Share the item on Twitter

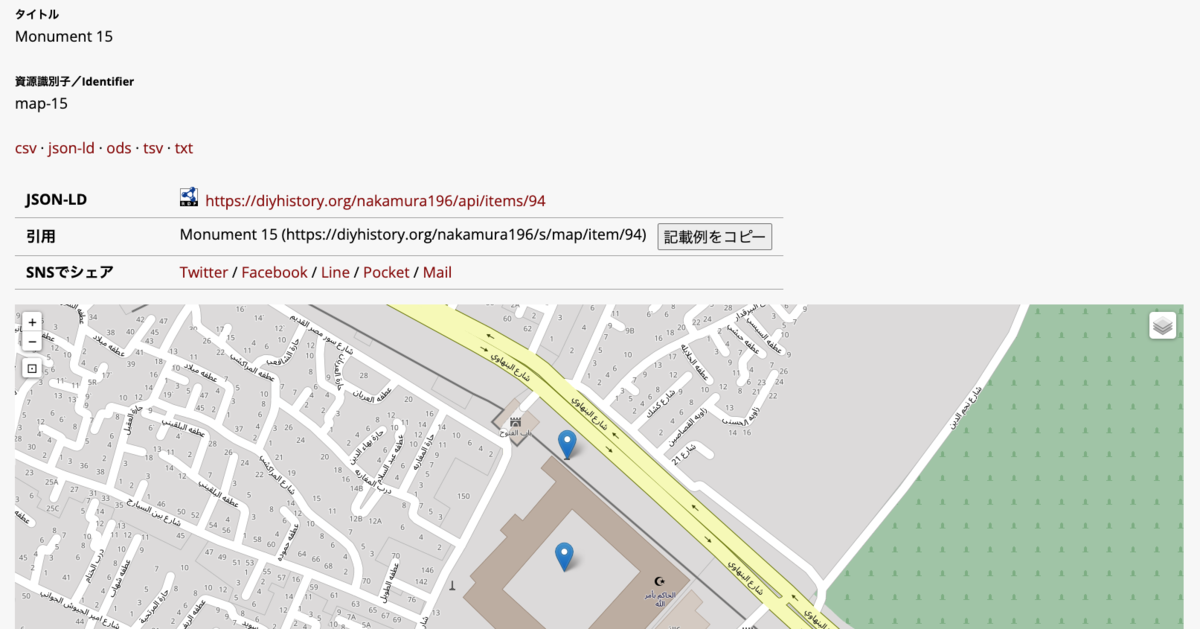coord(204,271)
